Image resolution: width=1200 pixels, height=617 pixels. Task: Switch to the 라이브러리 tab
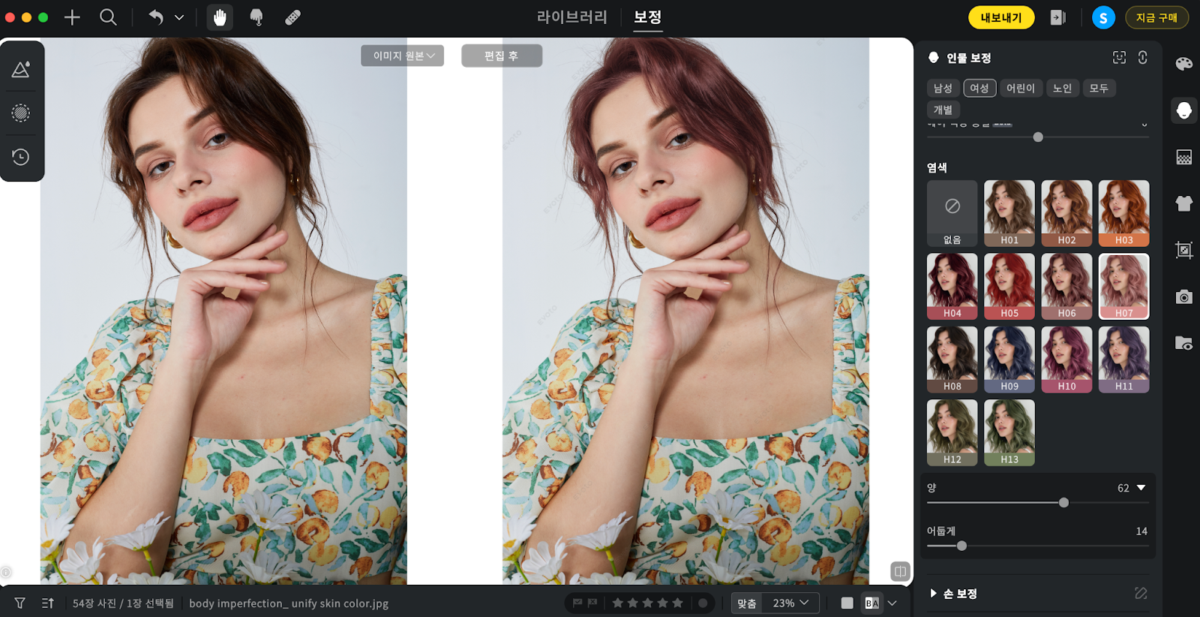coord(572,17)
